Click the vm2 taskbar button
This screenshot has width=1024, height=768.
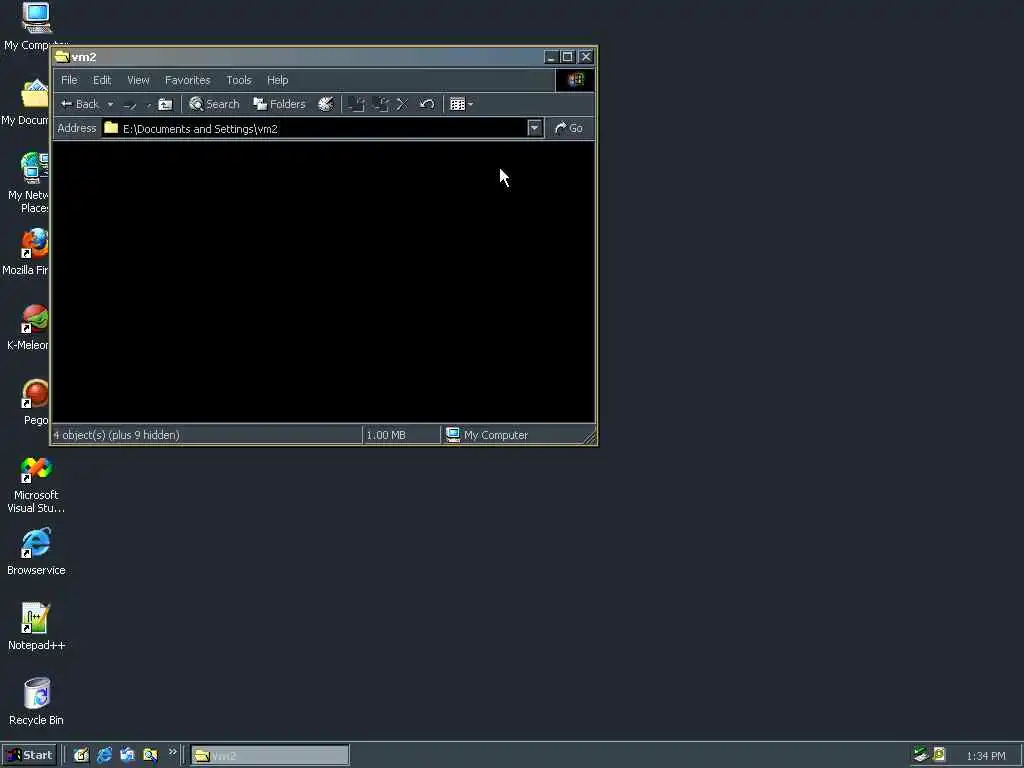coord(270,756)
